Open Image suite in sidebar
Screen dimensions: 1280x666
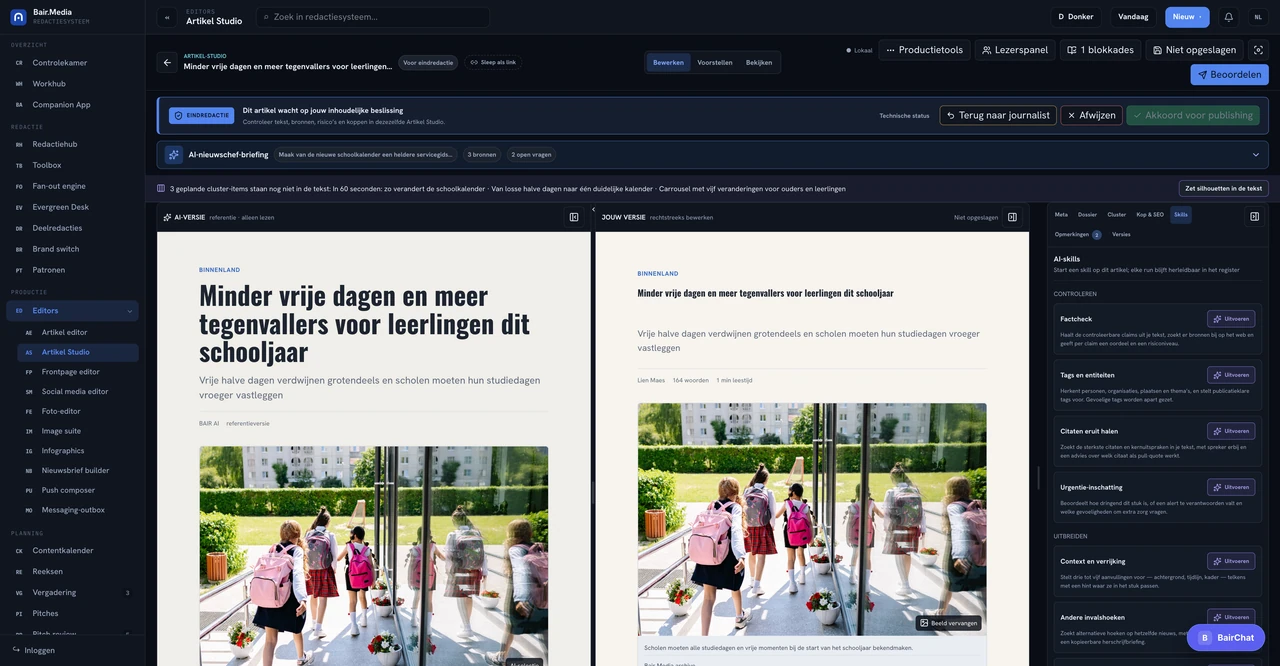[77, 431]
